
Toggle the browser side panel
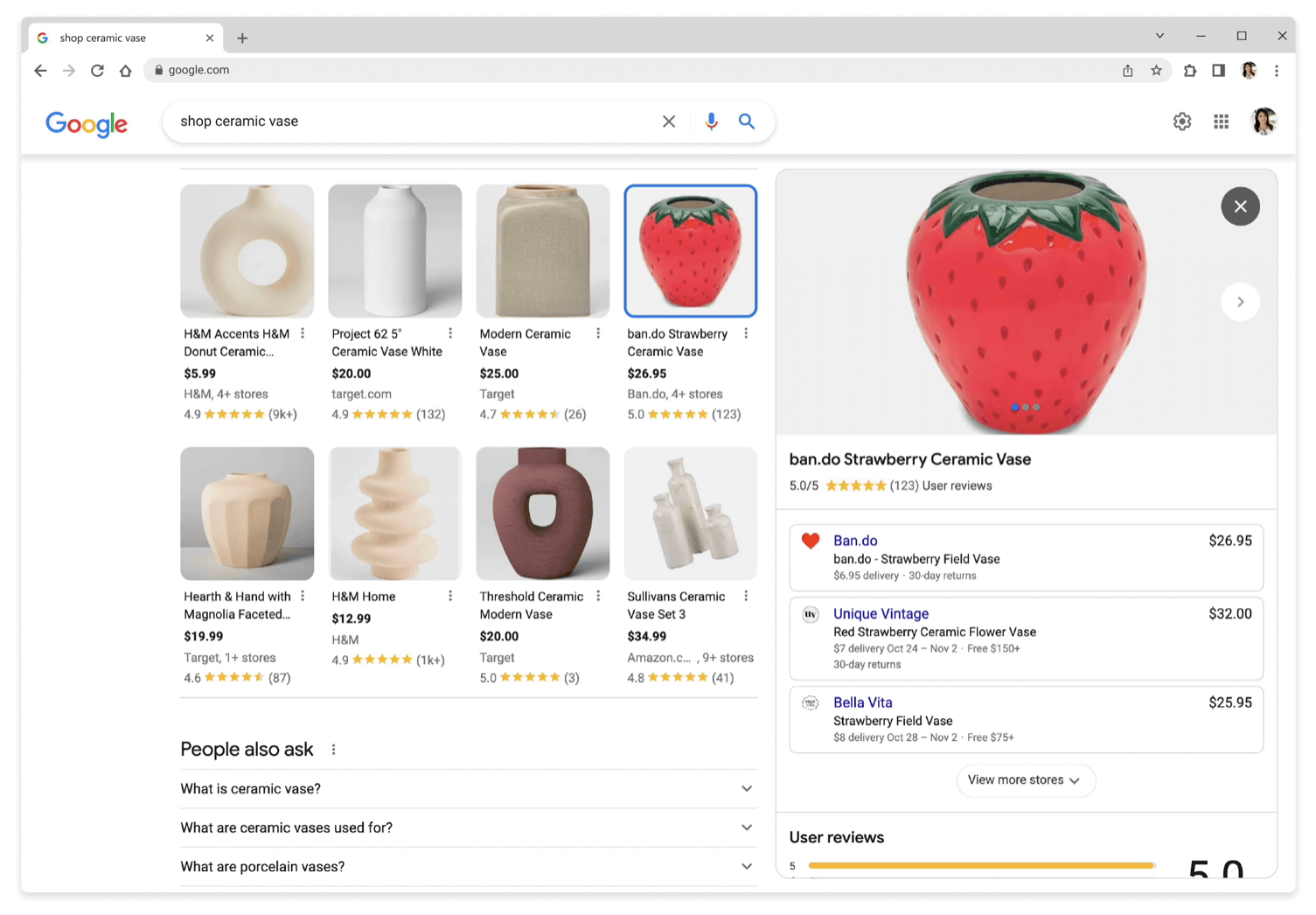pyautogui.click(x=1218, y=71)
